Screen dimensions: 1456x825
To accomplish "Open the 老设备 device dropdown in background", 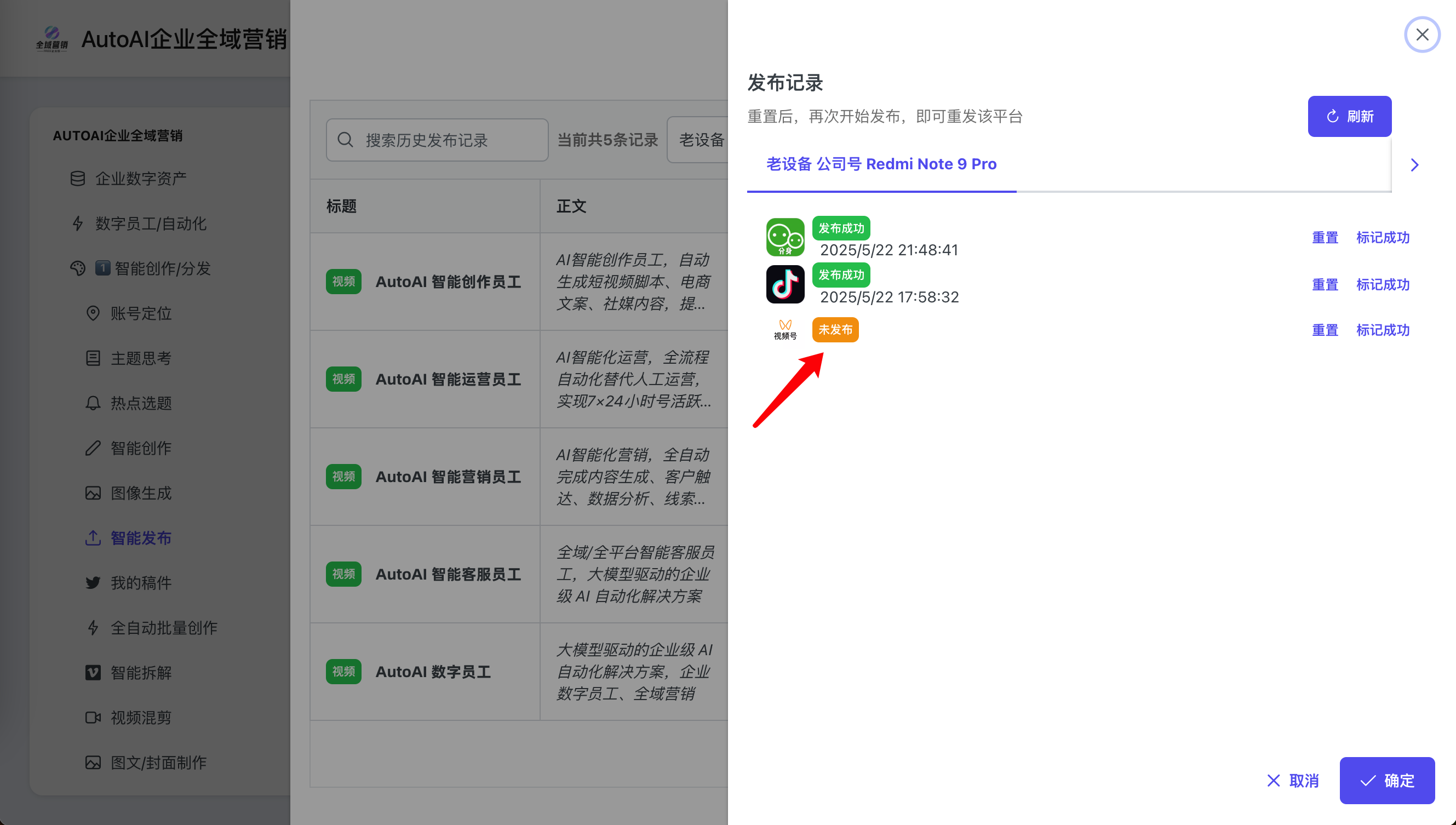I will point(698,140).
